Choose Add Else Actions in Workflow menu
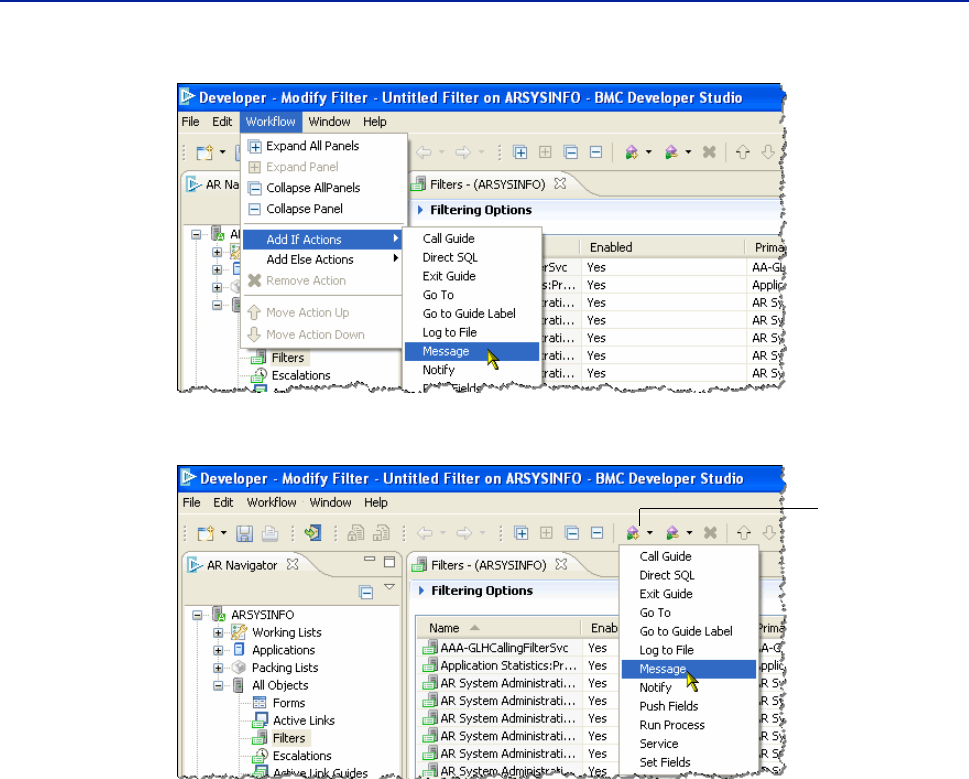 click(x=322, y=259)
